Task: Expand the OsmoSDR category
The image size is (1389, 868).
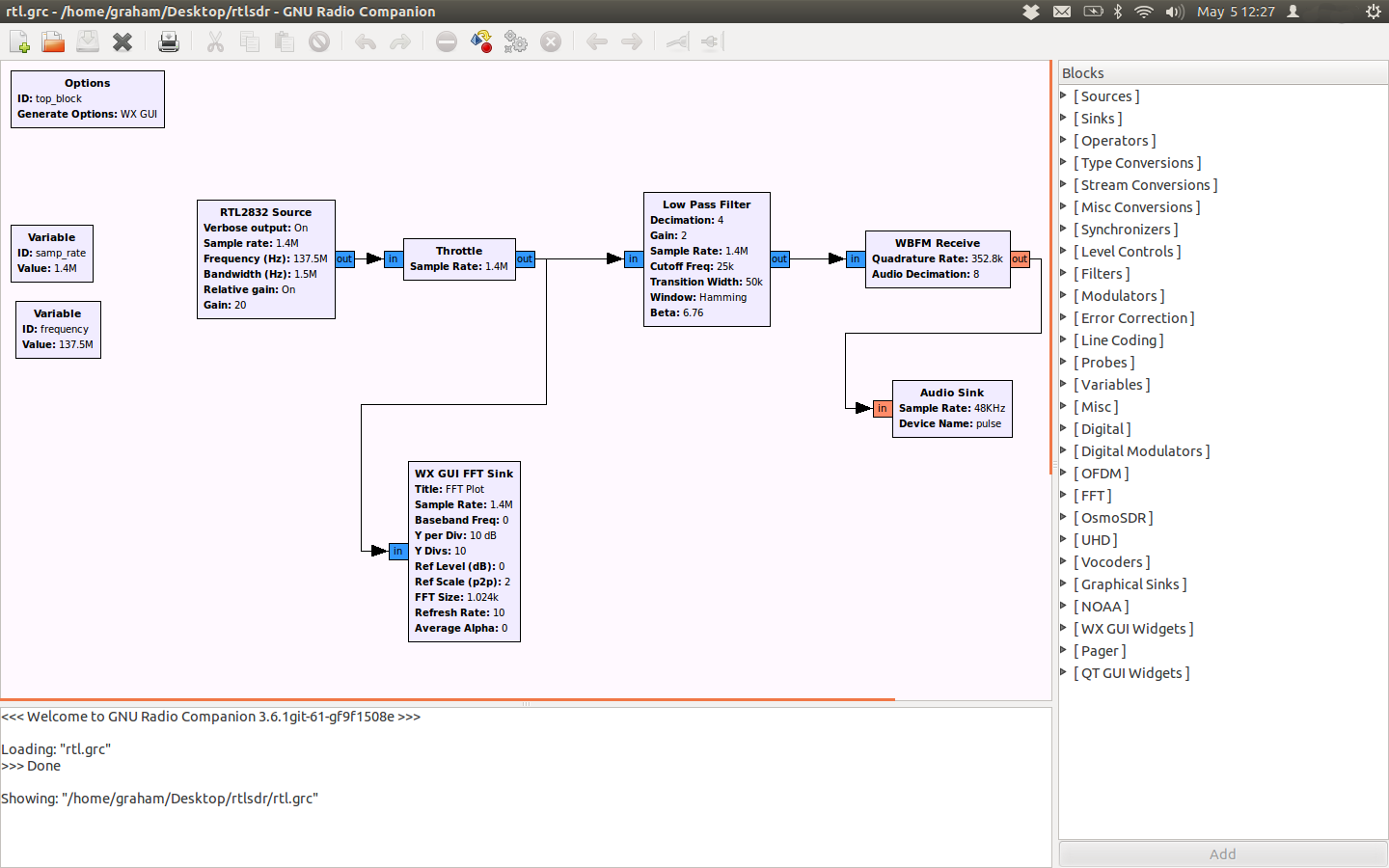Action: pos(1063,517)
